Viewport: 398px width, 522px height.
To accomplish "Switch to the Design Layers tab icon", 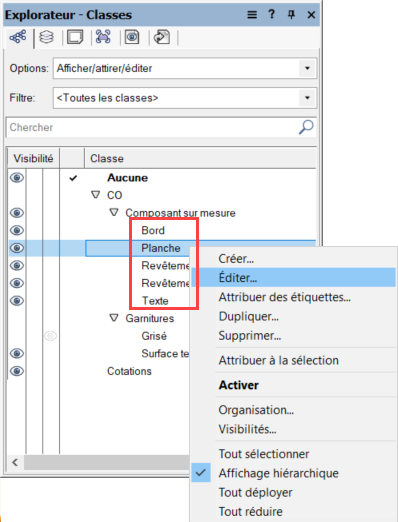I will pos(46,37).
